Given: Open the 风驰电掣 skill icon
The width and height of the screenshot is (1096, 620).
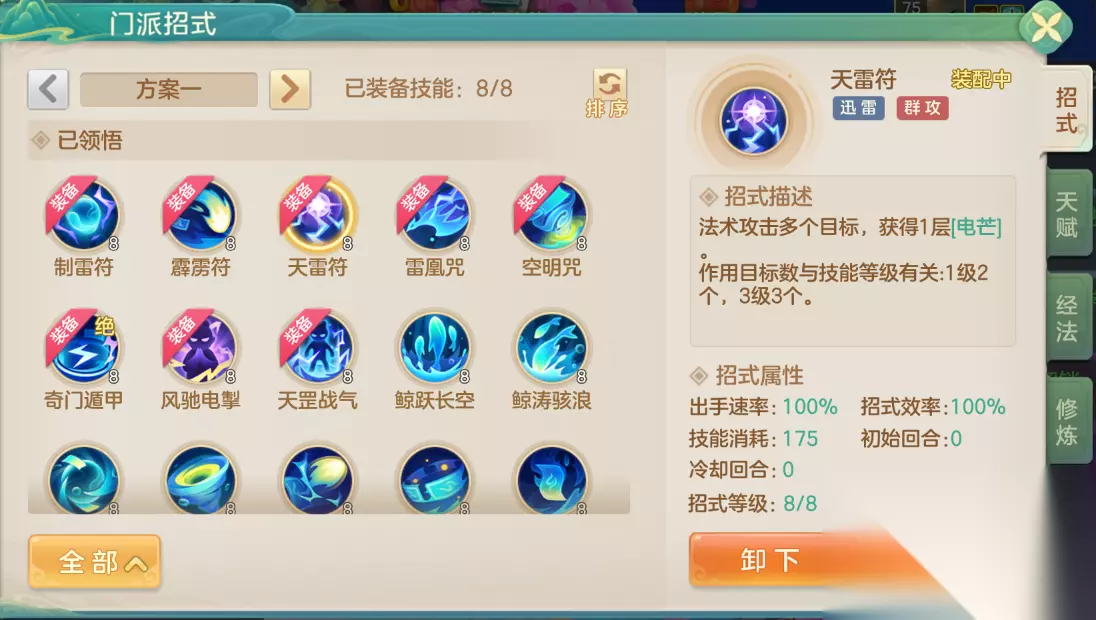Looking at the screenshot, I should coord(201,347).
